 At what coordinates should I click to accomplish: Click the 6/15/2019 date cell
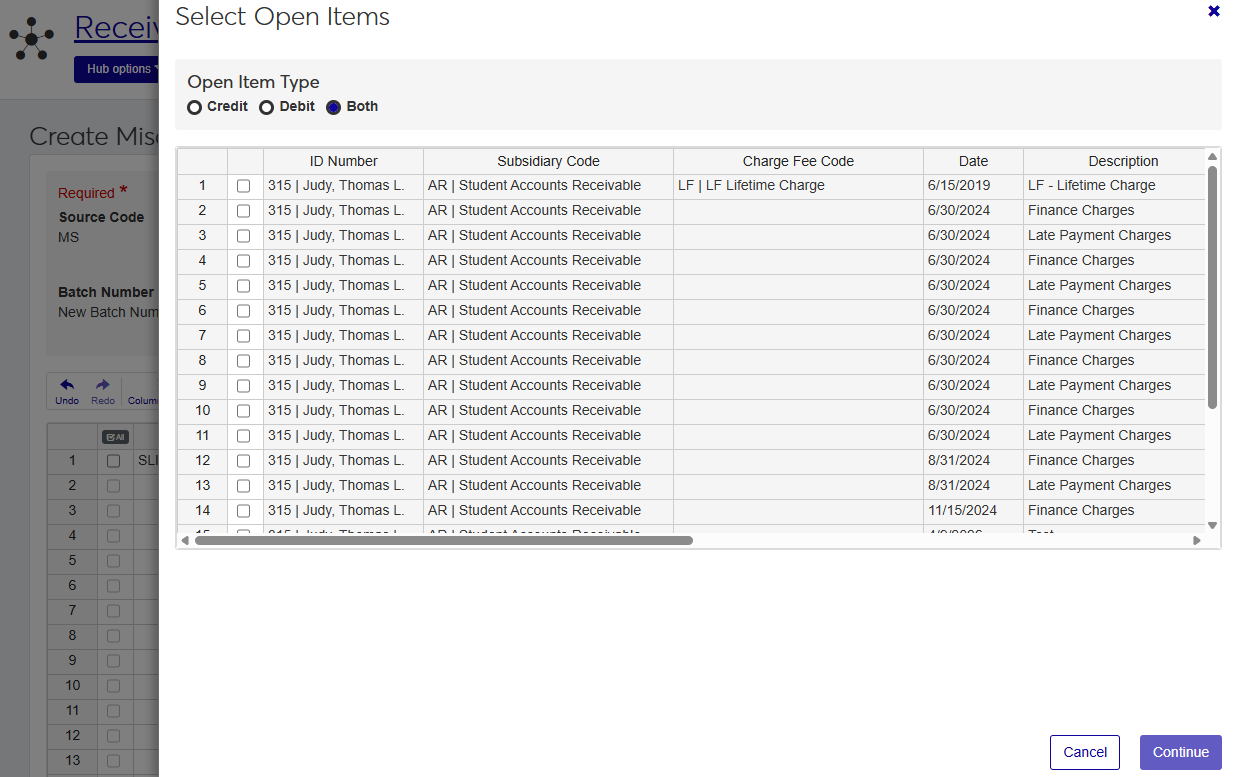[974, 186]
